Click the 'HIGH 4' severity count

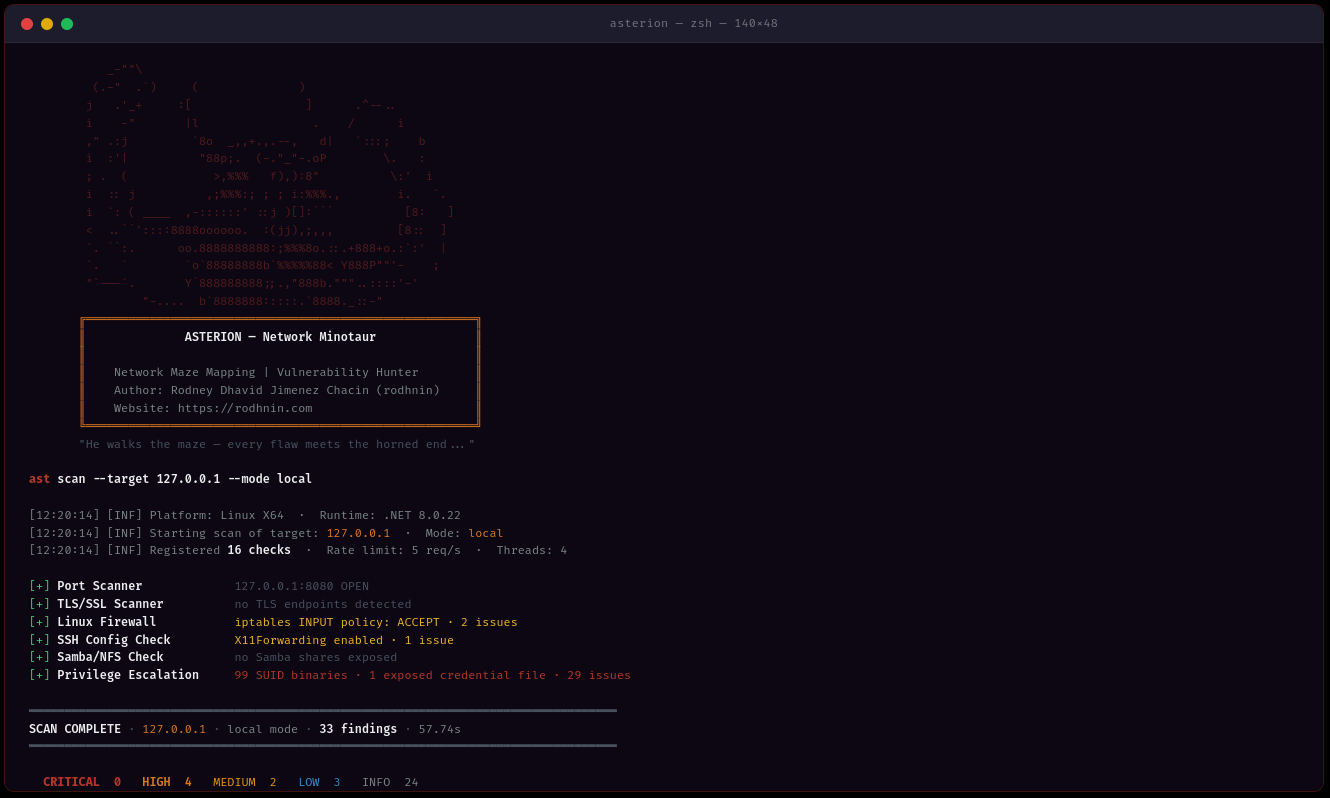pos(167,782)
